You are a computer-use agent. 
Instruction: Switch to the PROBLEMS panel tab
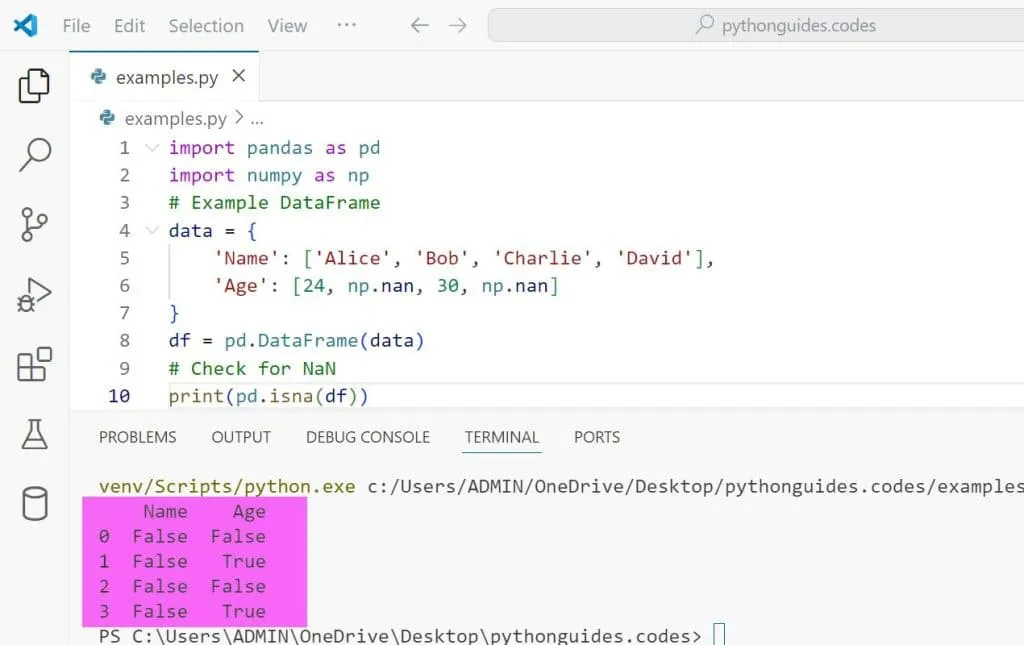[x=137, y=437]
